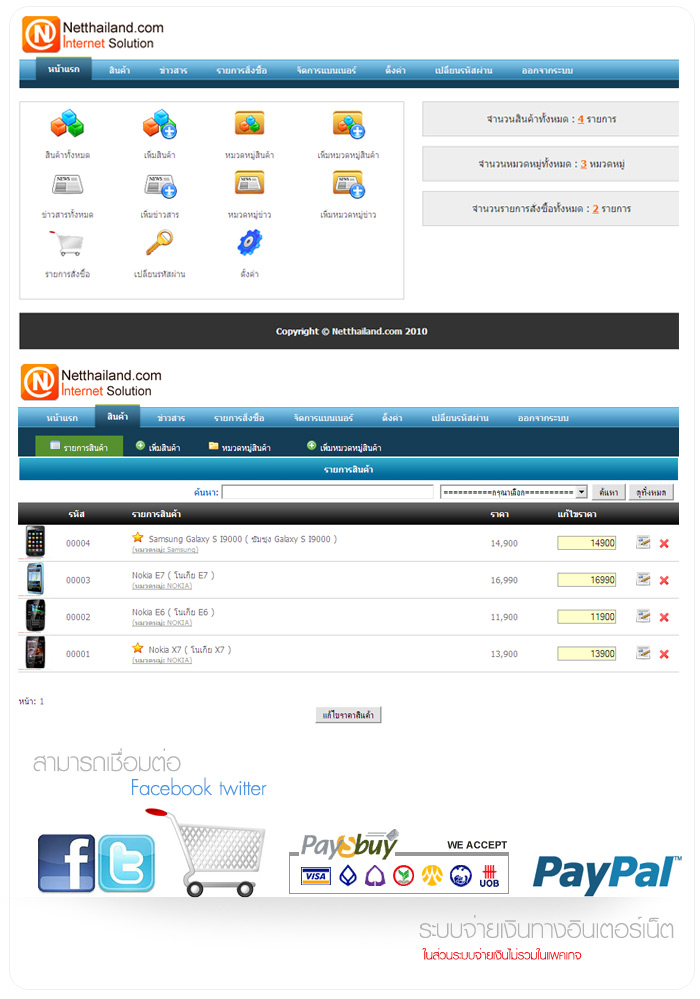The width and height of the screenshot is (700, 999).
Task: Click the แก้ไขราคาสินค้า update price button
Action: [x=348, y=715]
